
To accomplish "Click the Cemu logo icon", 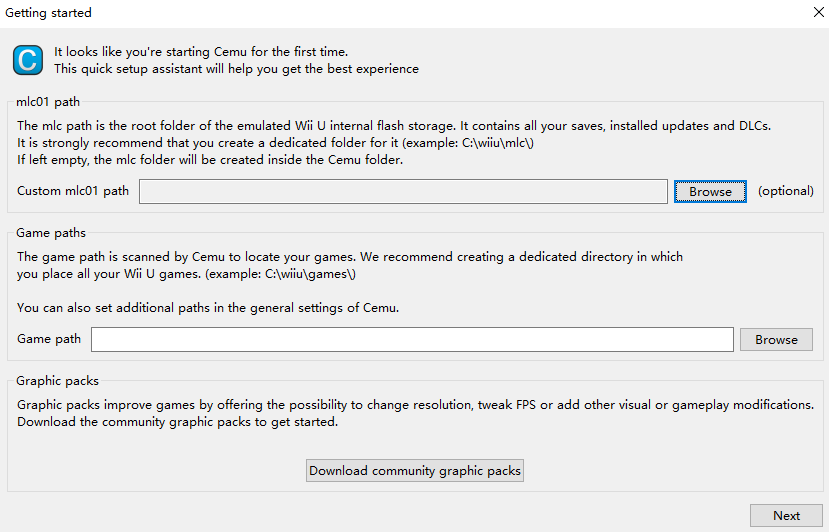I will 28,60.
